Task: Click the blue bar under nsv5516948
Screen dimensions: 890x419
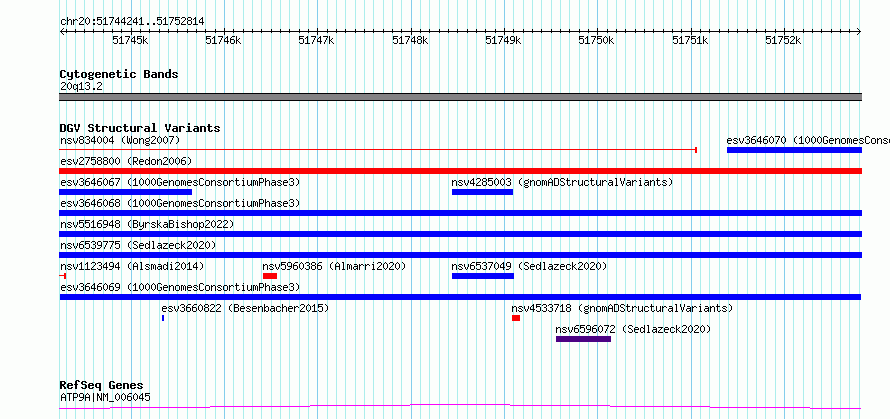Action: [x=460, y=234]
